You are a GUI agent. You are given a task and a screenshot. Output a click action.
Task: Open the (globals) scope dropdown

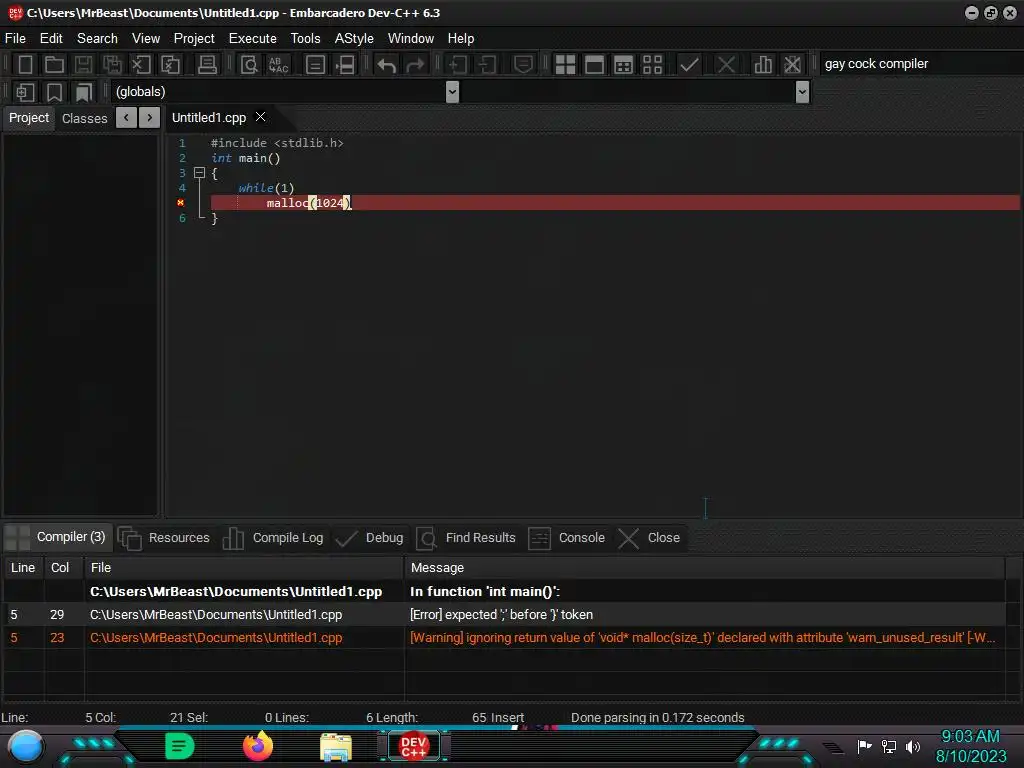pyautogui.click(x=452, y=92)
